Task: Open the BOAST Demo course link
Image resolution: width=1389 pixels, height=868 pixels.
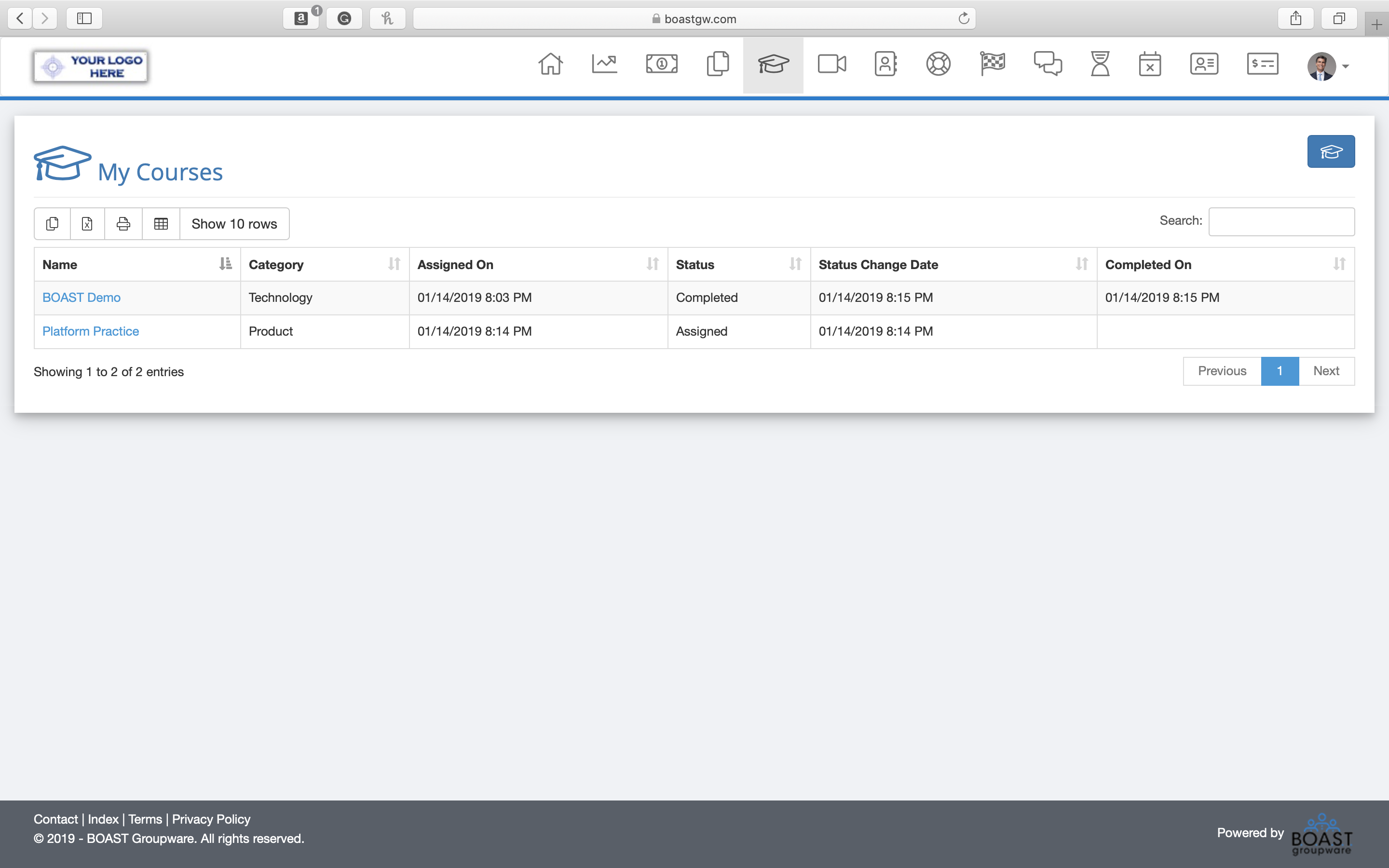Action: 82,298
